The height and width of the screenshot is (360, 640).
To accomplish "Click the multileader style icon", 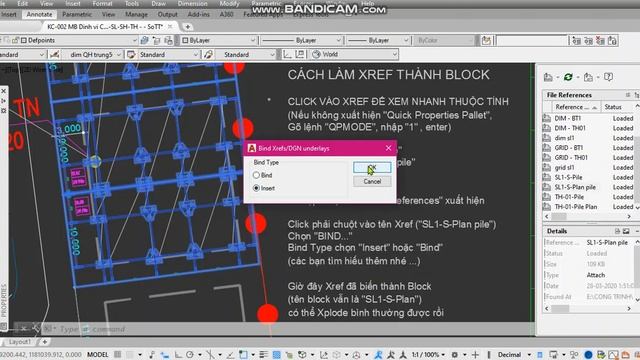I will click(x=208, y=54).
